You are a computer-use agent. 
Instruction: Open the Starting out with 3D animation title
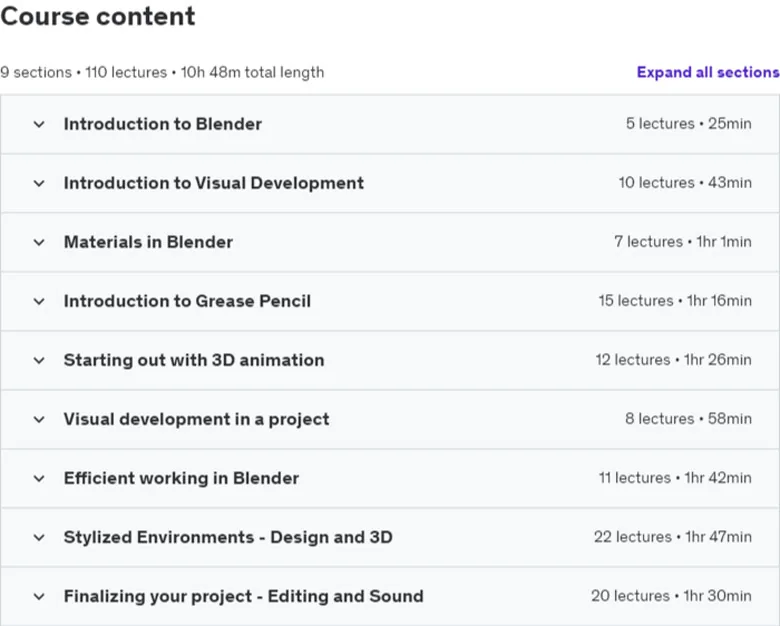(194, 360)
